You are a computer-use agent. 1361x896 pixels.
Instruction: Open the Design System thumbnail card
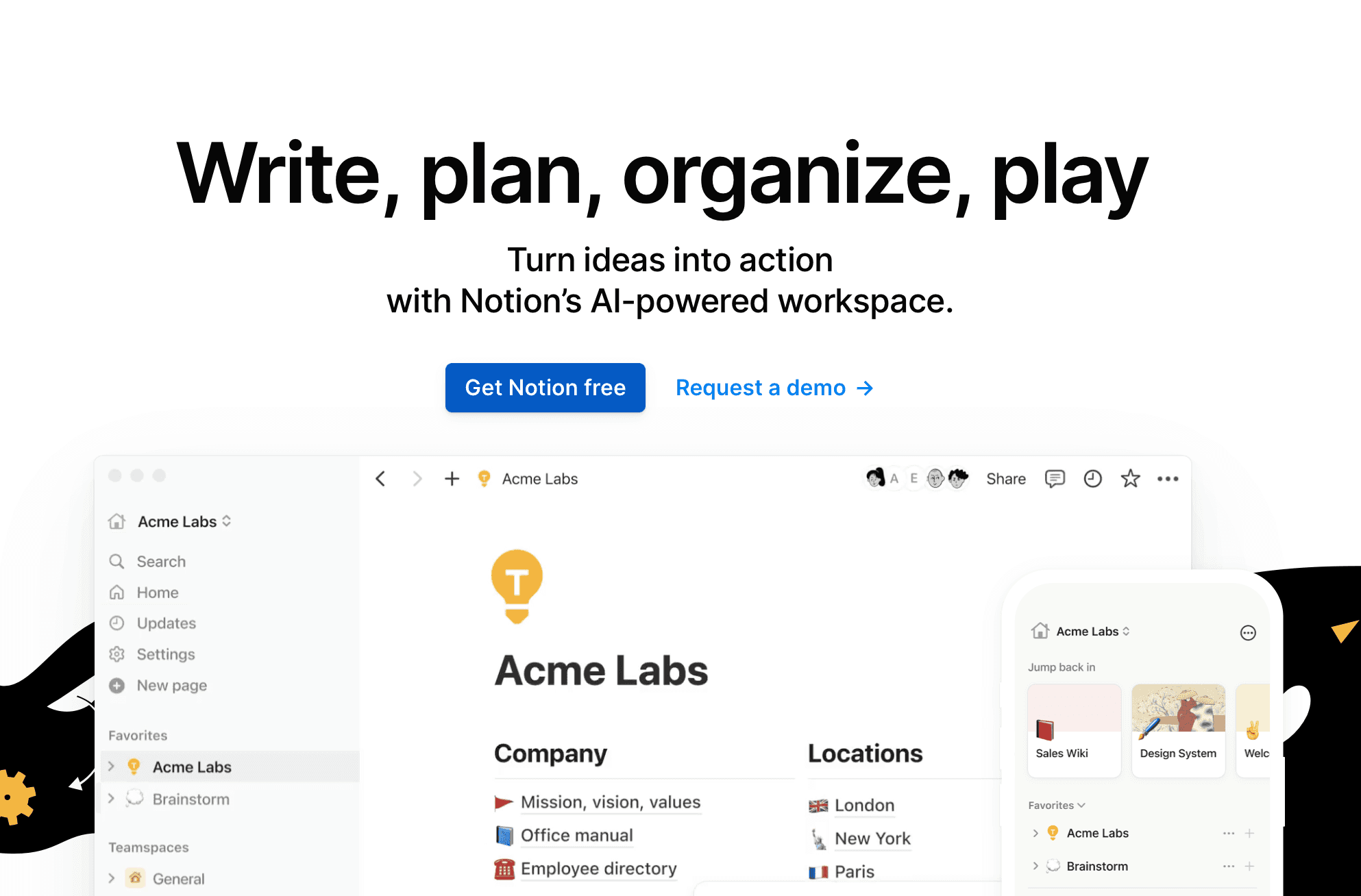1178,730
